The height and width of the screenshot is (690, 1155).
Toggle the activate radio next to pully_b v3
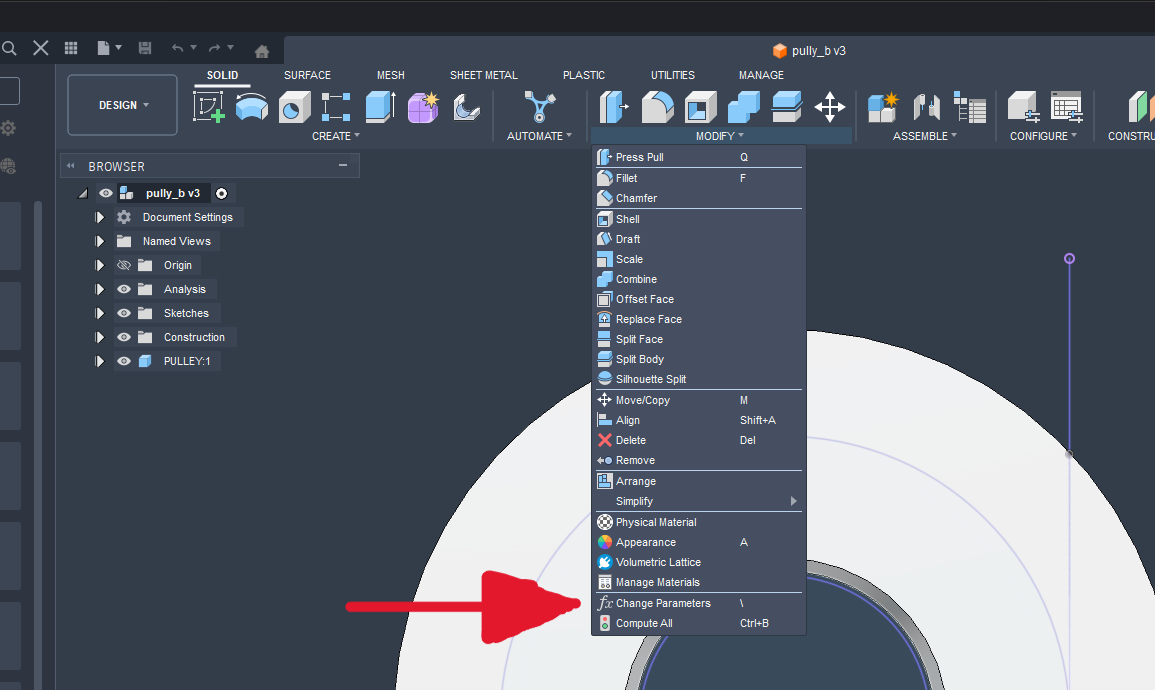click(x=222, y=194)
